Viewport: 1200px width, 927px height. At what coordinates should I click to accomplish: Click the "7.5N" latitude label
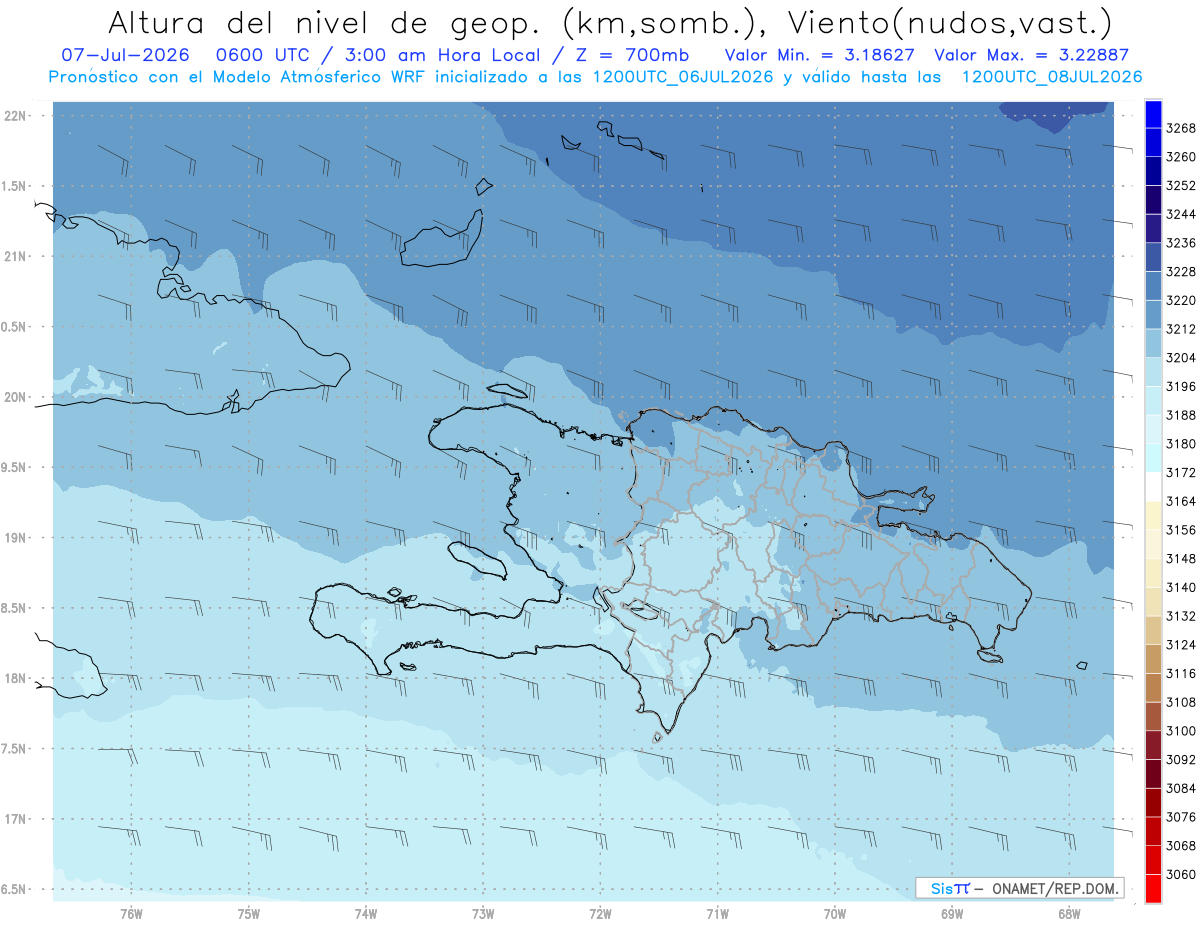tap(13, 749)
